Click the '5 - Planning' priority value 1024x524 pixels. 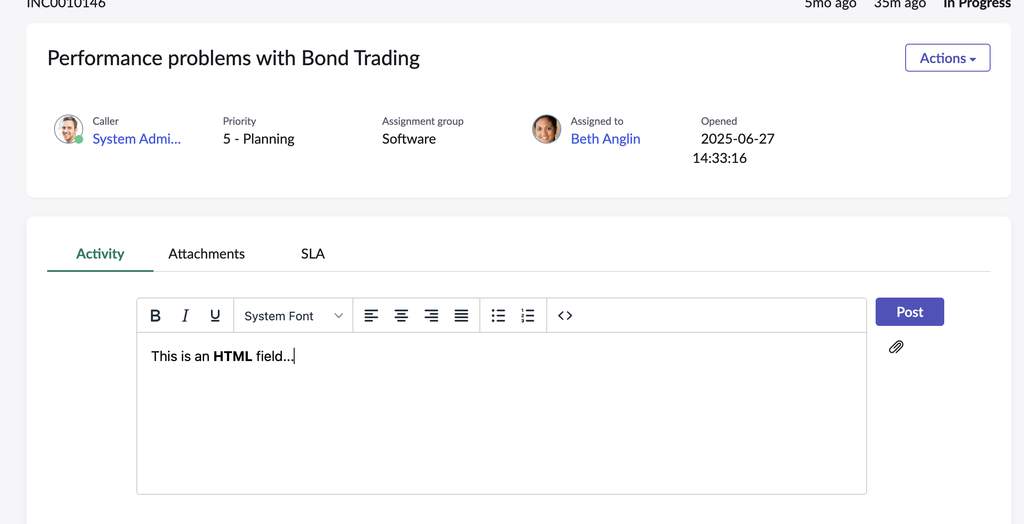point(259,139)
